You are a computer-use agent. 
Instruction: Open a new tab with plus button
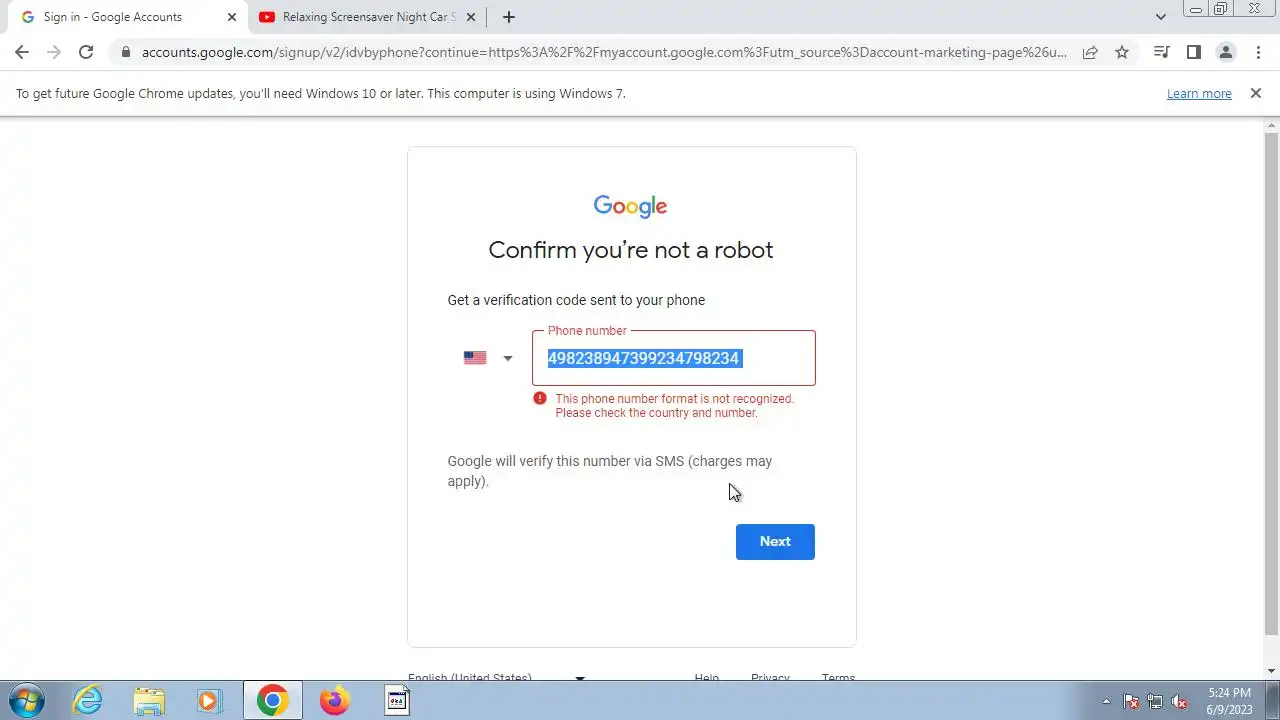pyautogui.click(x=508, y=17)
